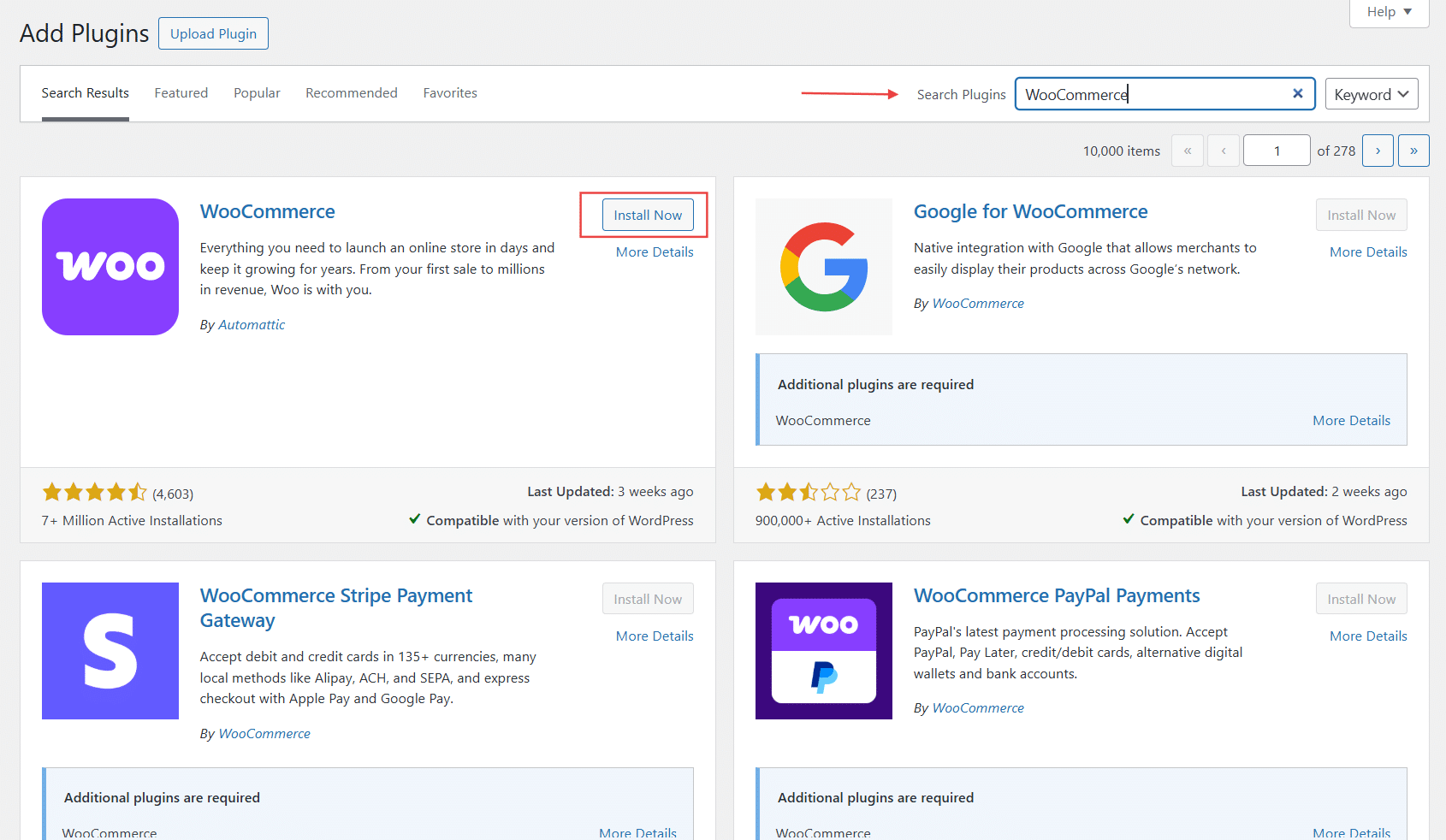
Task: Click the Google for WooCommerce G logo
Action: pos(823,267)
